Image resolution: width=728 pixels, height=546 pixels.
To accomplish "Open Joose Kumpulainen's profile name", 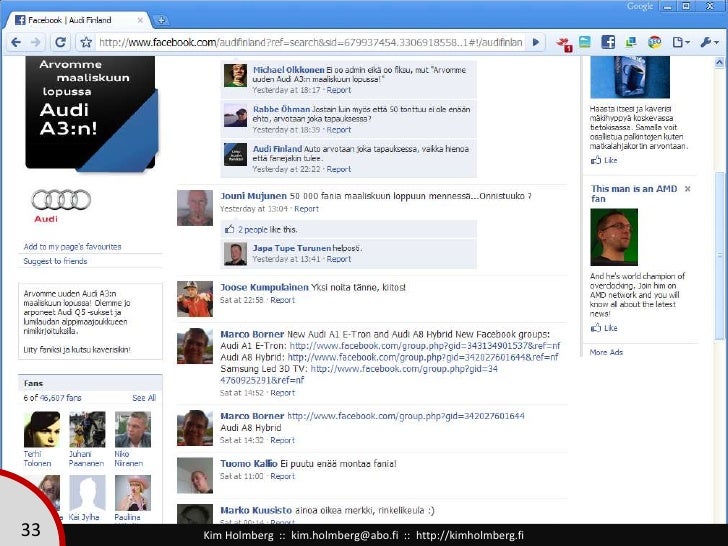I will pyautogui.click(x=264, y=287).
